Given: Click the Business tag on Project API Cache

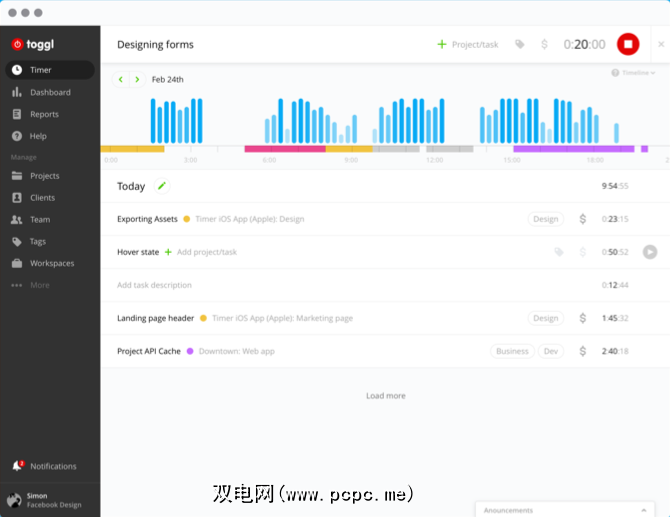Looking at the screenshot, I should tap(512, 351).
